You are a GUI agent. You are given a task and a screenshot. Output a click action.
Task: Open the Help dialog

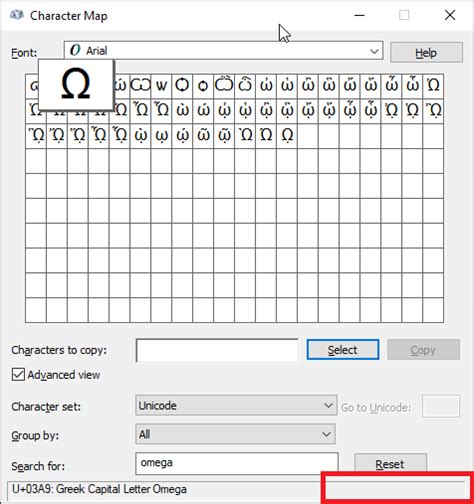tap(426, 52)
